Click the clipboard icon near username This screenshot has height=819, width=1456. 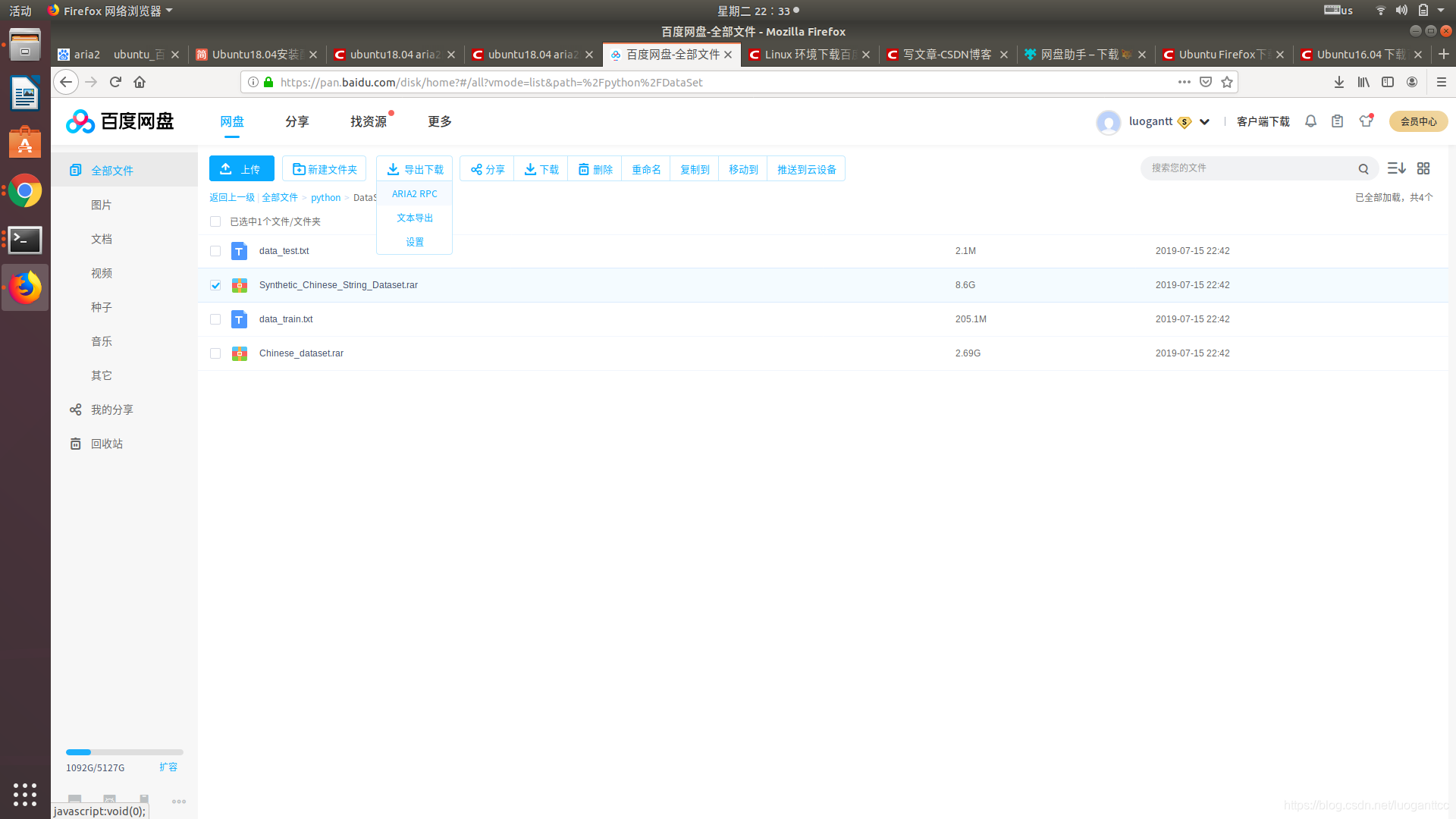tap(1337, 121)
